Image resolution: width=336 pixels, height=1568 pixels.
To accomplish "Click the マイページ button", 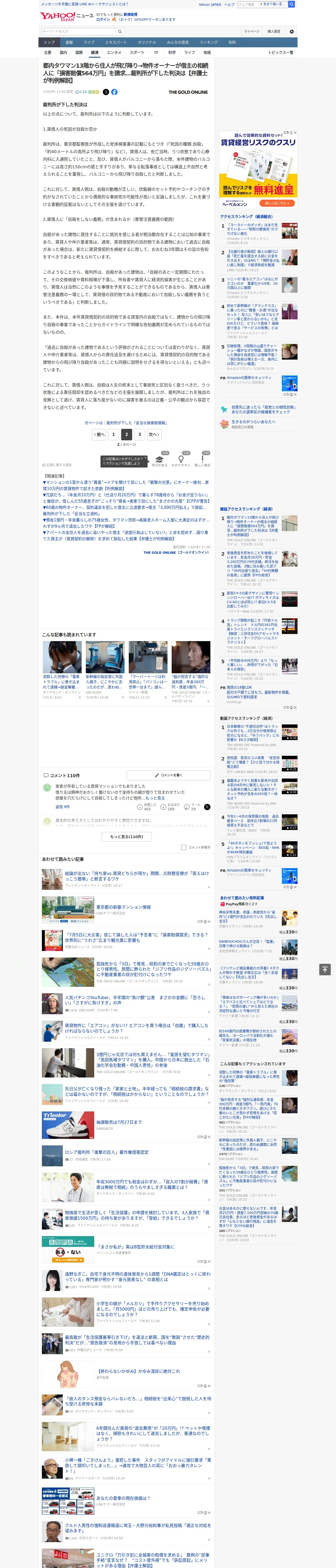I will coord(252,32).
